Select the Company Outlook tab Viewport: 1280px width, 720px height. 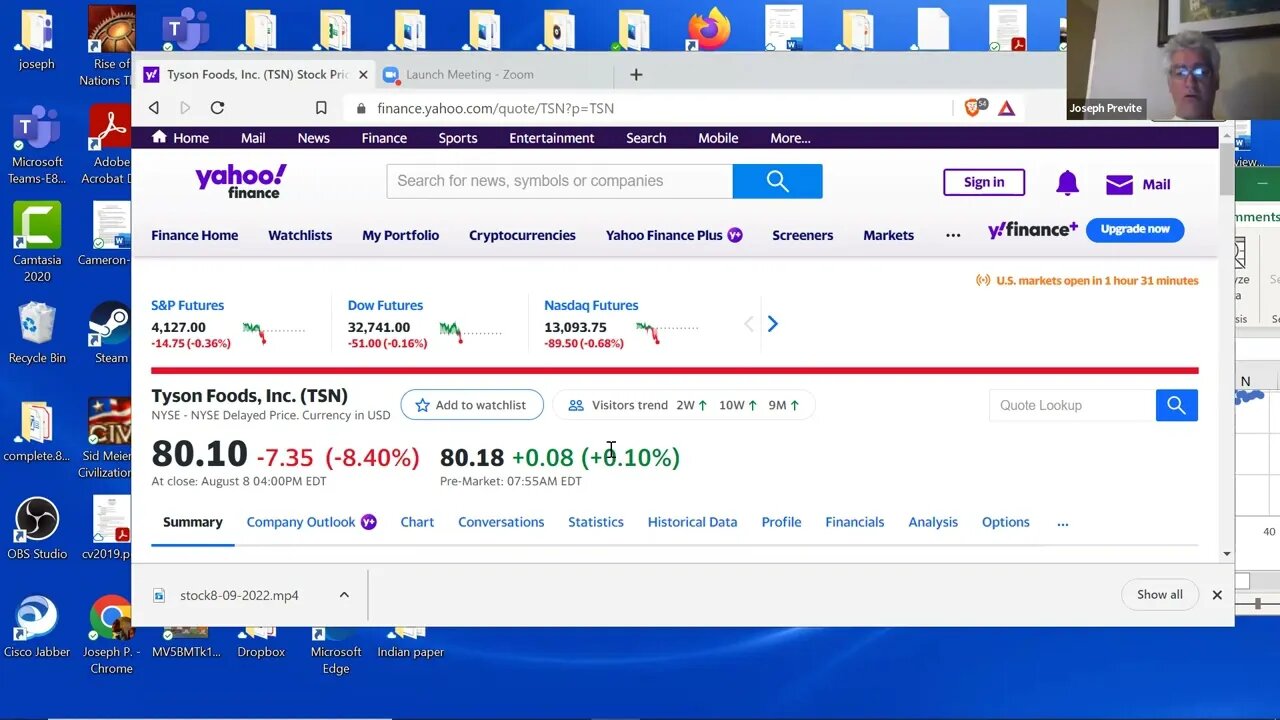point(311,522)
